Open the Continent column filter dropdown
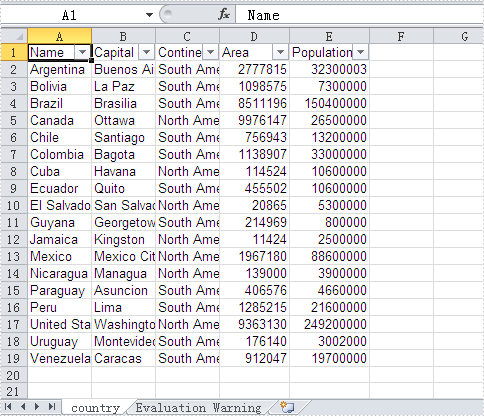Screen dimensions: 484x416 click(x=210, y=52)
